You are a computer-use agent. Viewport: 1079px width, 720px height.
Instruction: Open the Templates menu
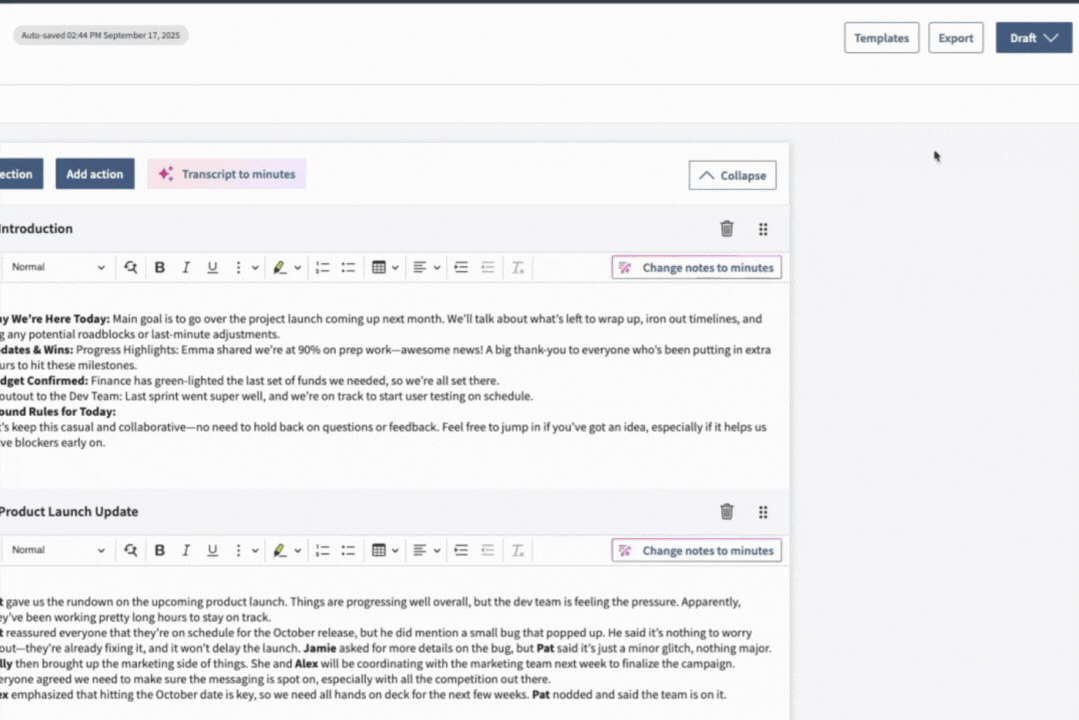(x=881, y=37)
